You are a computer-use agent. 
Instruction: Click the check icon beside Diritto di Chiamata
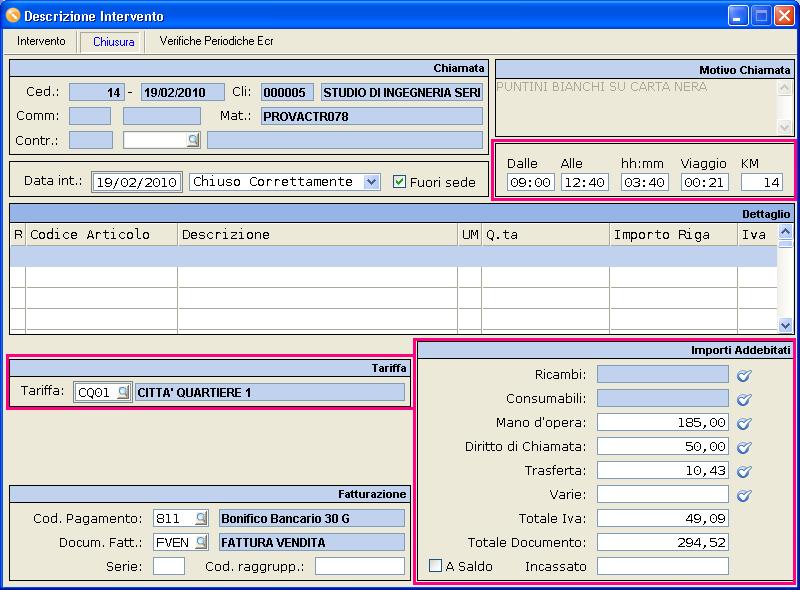[x=744, y=447]
